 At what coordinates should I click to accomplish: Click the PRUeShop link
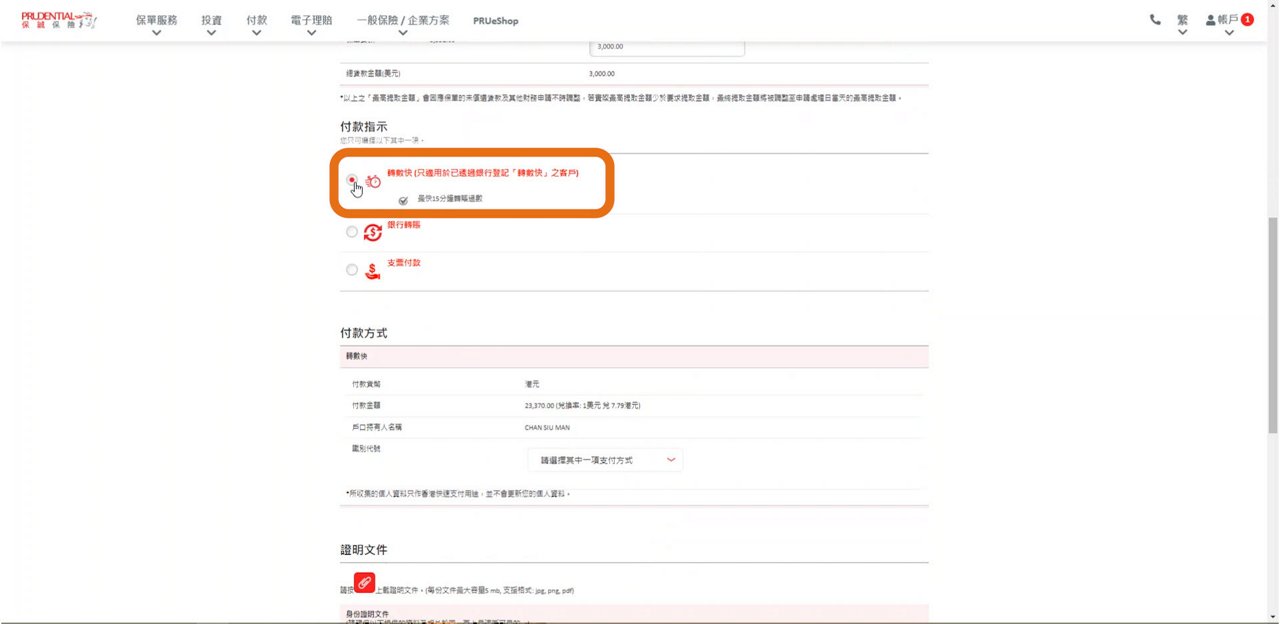point(496,21)
